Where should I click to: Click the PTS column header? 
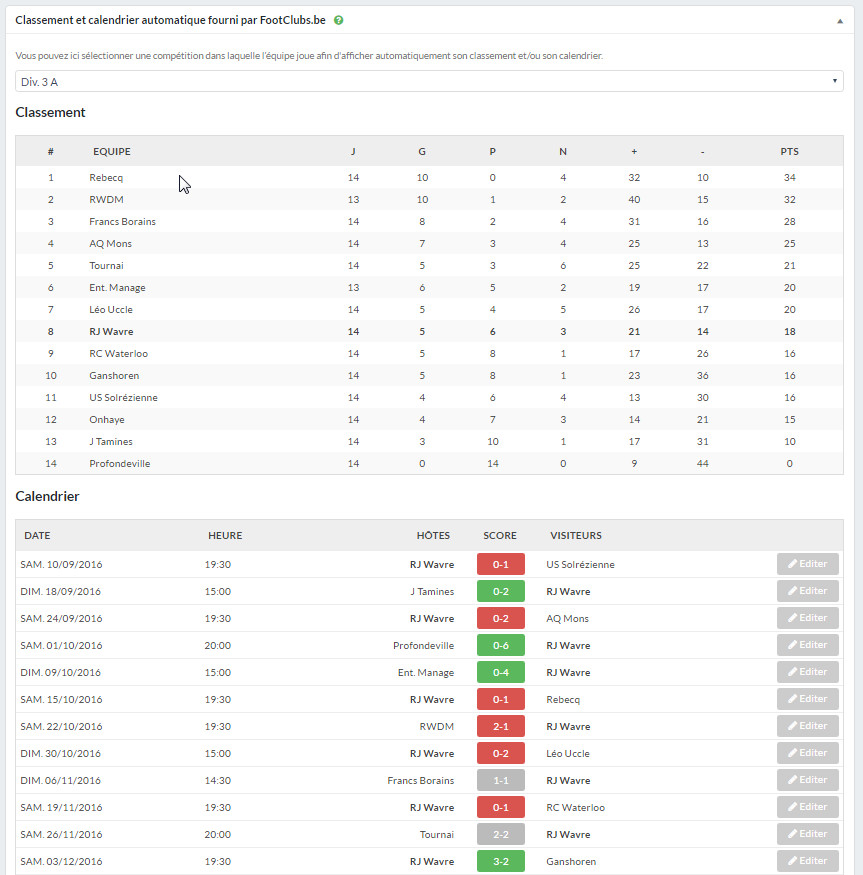click(x=789, y=151)
